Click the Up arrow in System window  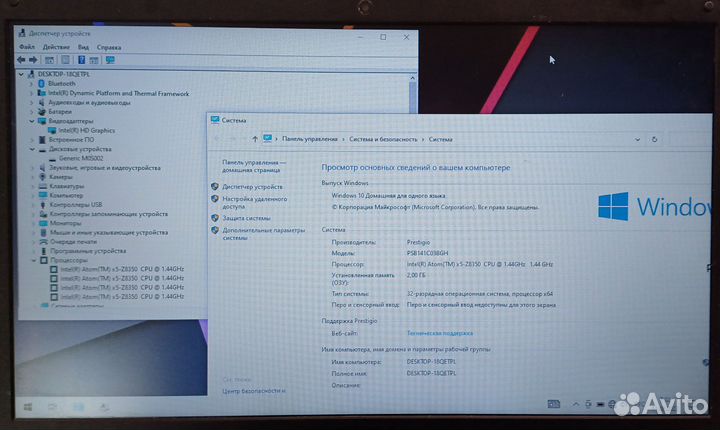click(x=254, y=139)
